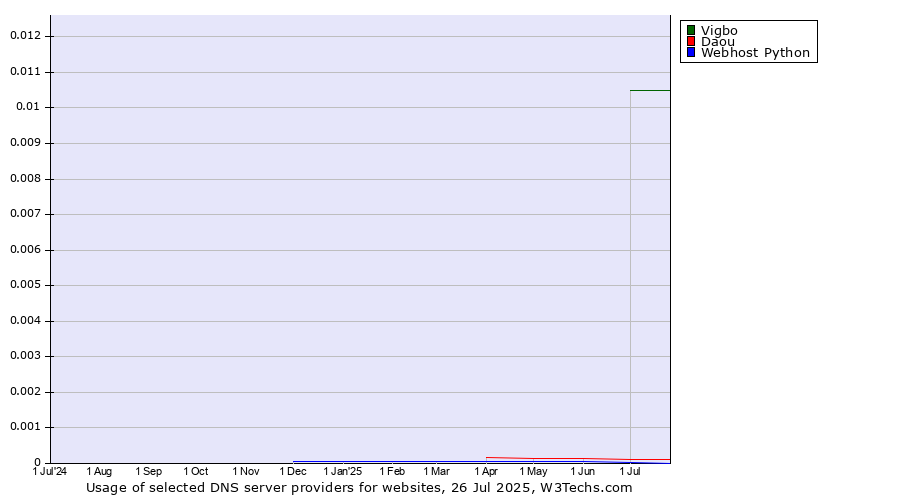Click the red Daou legend swatch

pyautogui.click(x=691, y=41)
